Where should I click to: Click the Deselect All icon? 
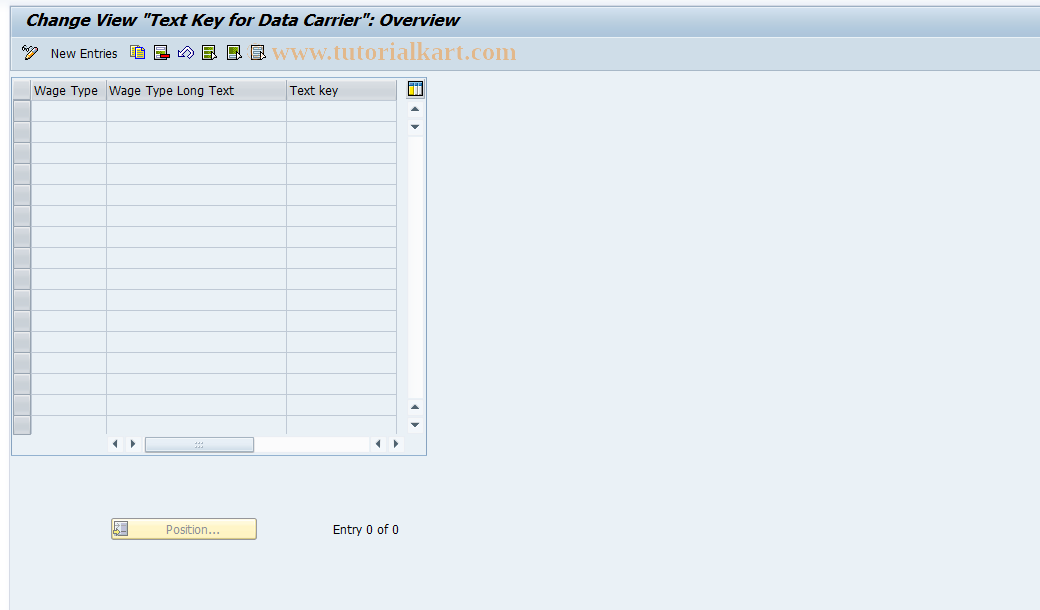tap(257, 53)
